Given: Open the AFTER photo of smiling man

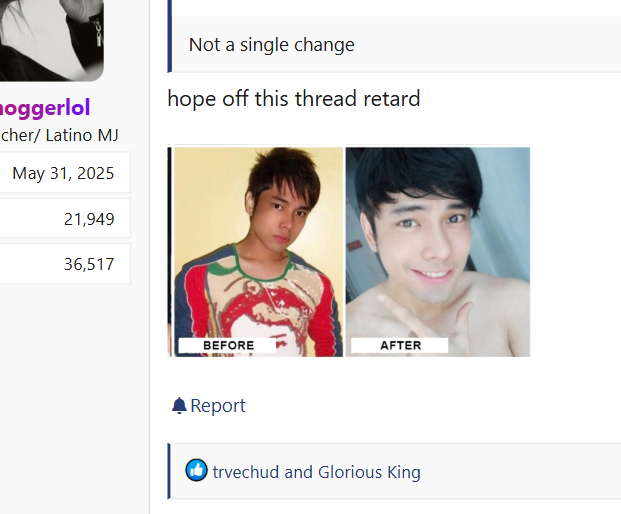Looking at the screenshot, I should [438, 252].
